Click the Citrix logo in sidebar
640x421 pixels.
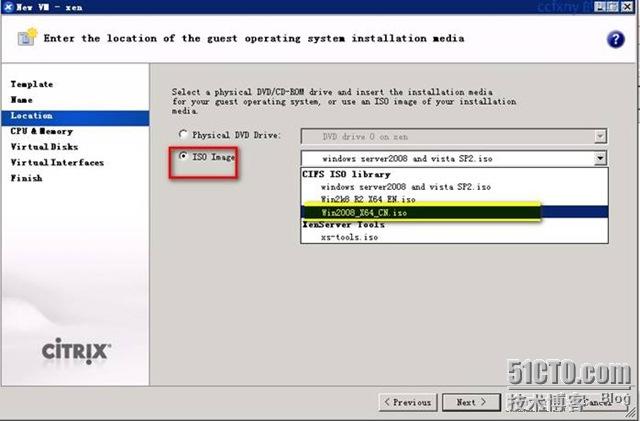click(x=76, y=351)
